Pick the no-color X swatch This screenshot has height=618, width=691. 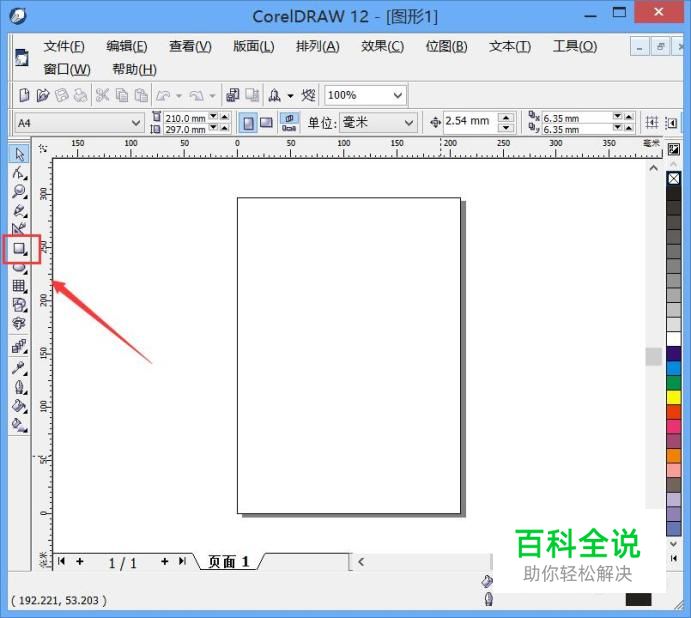(674, 179)
